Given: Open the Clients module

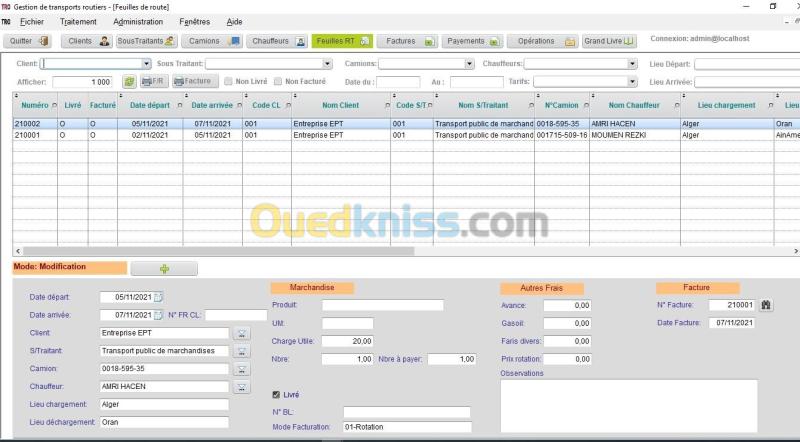Looking at the screenshot, I should pyautogui.click(x=86, y=41).
